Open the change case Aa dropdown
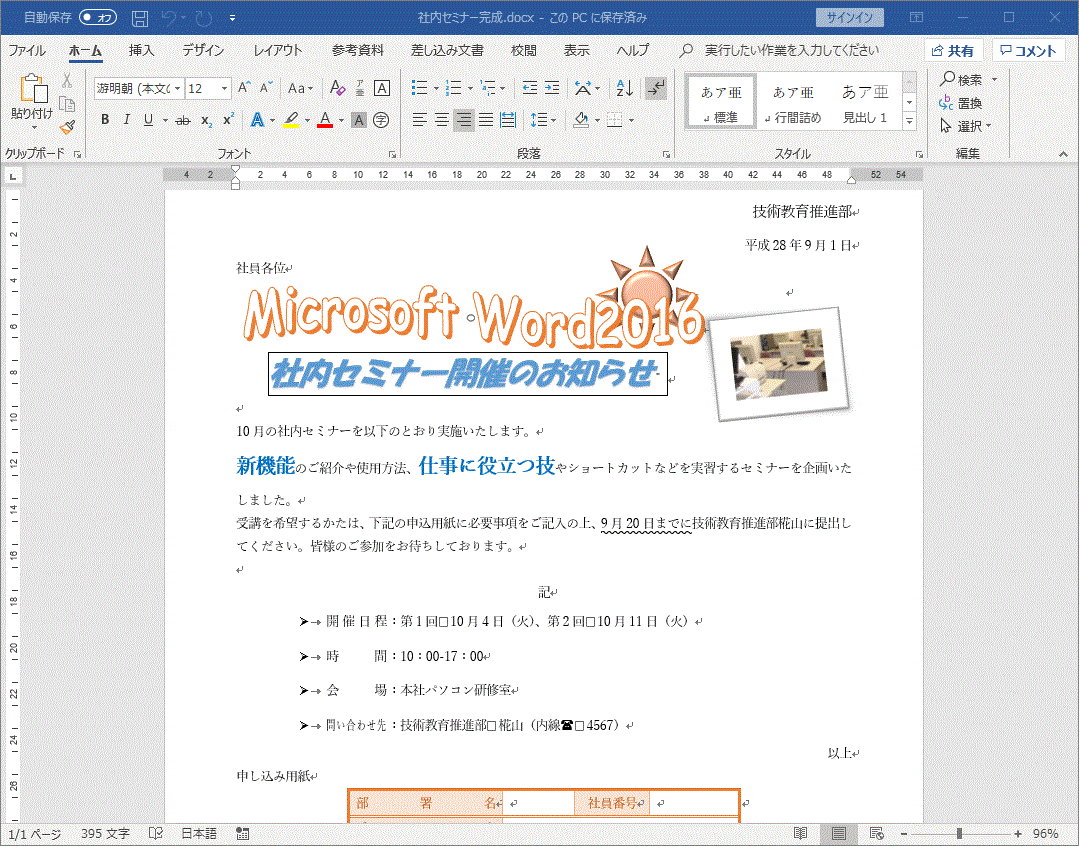This screenshot has width=1079, height=846. point(301,88)
